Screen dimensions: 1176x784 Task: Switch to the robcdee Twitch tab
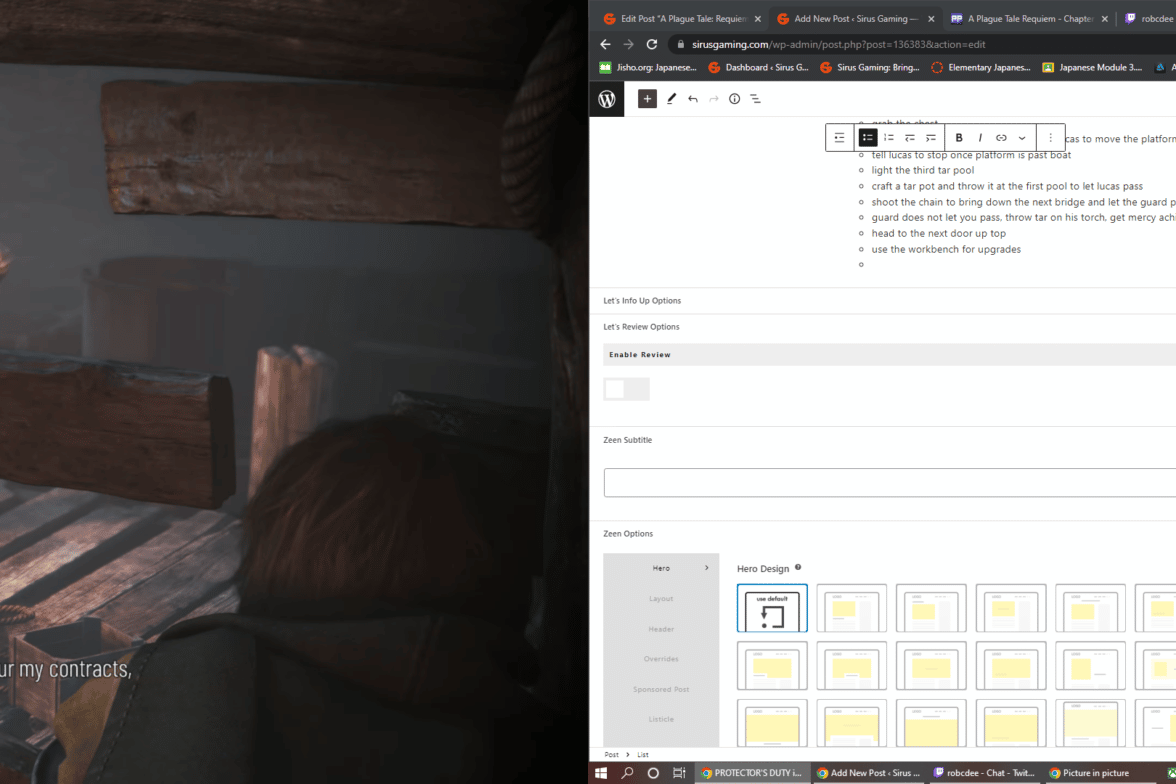1150,19
